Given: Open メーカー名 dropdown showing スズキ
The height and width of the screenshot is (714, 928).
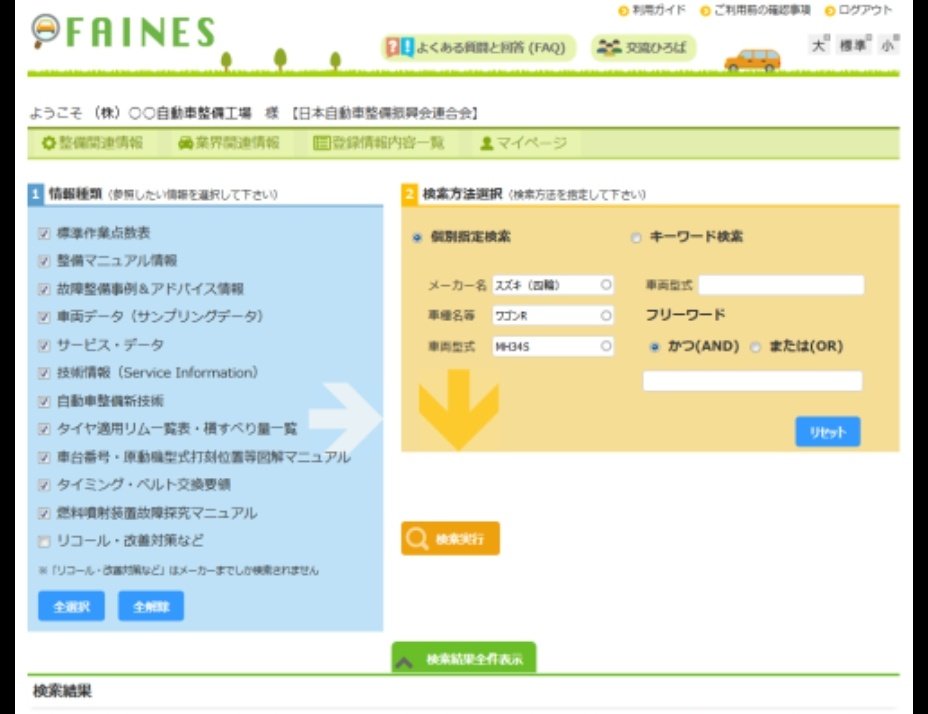Looking at the screenshot, I should [x=553, y=285].
